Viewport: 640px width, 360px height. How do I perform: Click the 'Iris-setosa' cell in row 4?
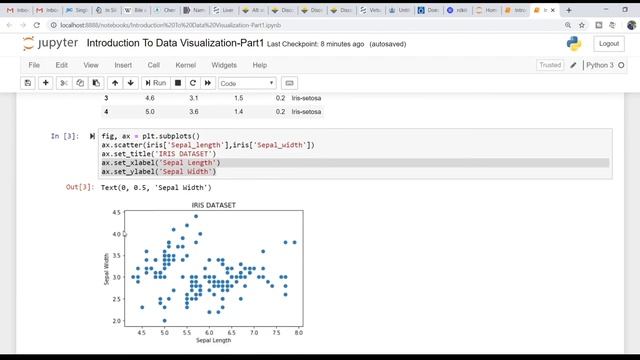[306, 112]
